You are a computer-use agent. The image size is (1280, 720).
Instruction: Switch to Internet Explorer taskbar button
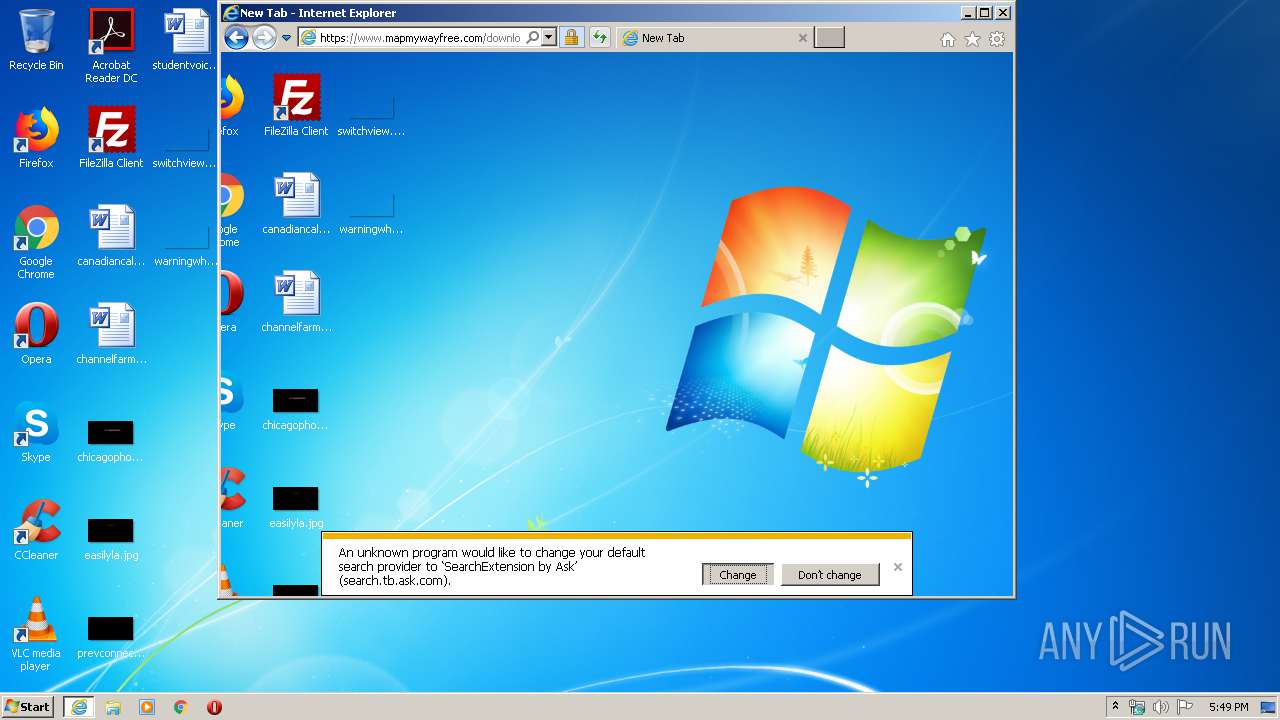78,707
